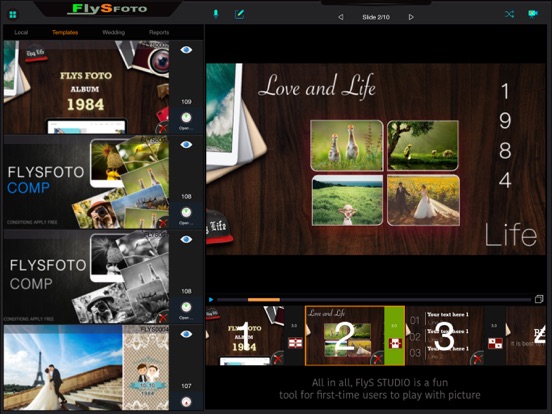The width and height of the screenshot is (552, 414).
Task: Click the large Life text in preview
Action: tap(511, 234)
